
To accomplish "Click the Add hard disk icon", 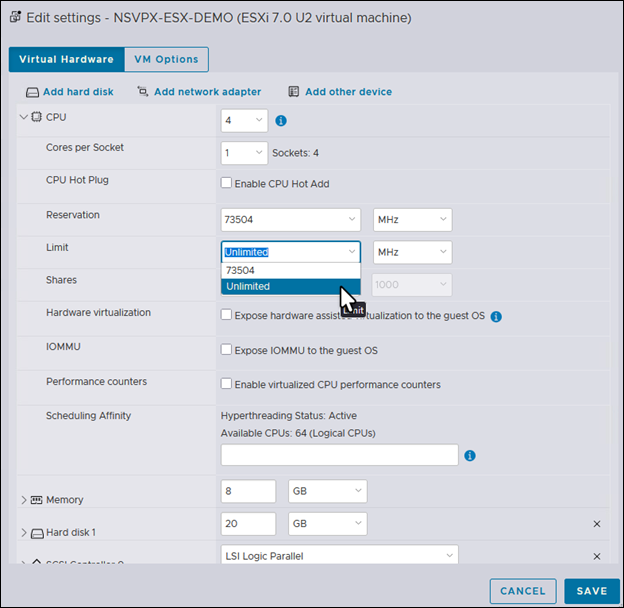I will (32, 92).
